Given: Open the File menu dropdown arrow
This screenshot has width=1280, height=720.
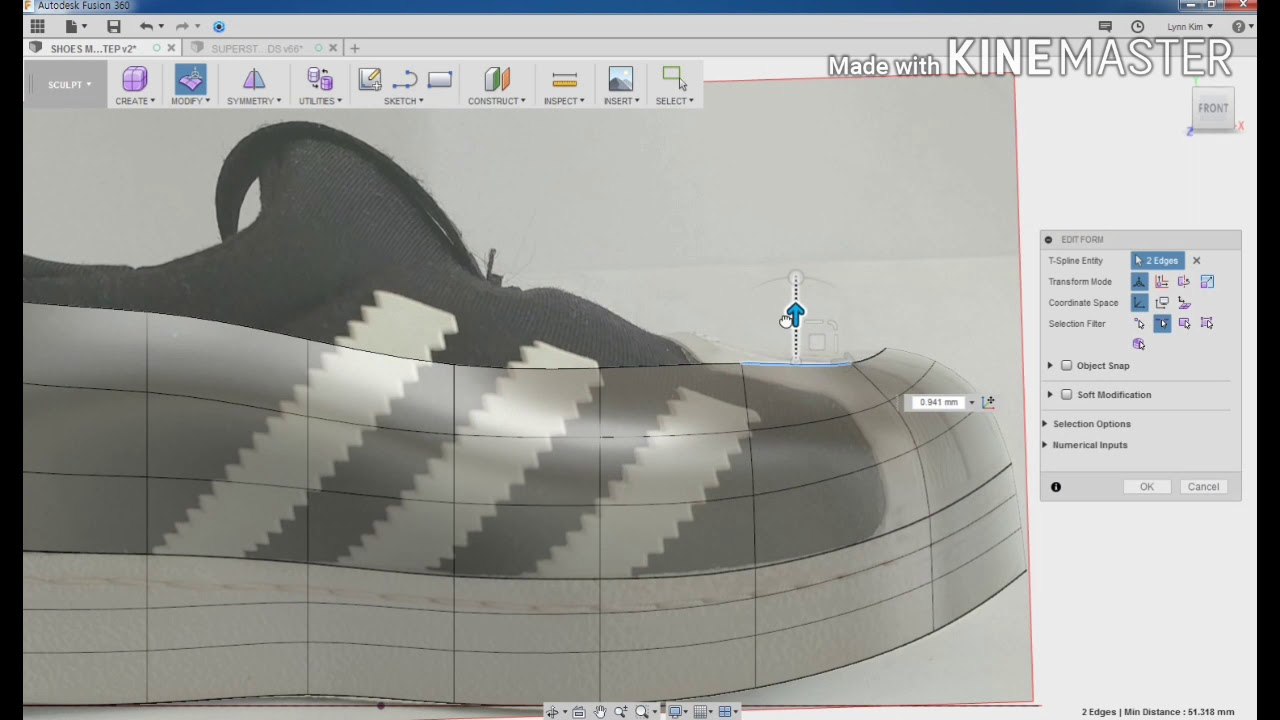Looking at the screenshot, I should (84, 27).
